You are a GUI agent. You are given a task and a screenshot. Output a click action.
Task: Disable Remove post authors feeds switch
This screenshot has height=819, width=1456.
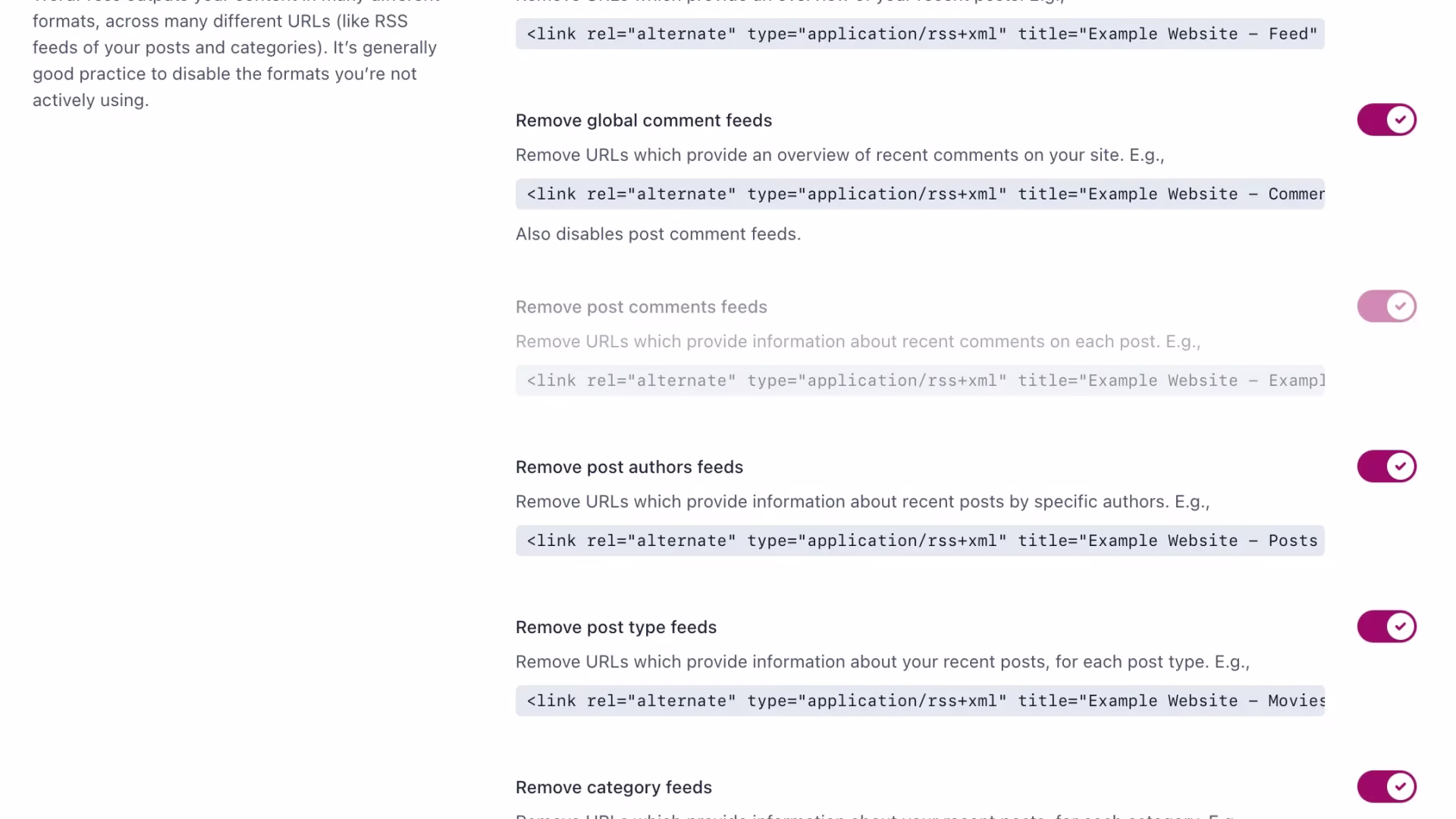(x=1386, y=466)
